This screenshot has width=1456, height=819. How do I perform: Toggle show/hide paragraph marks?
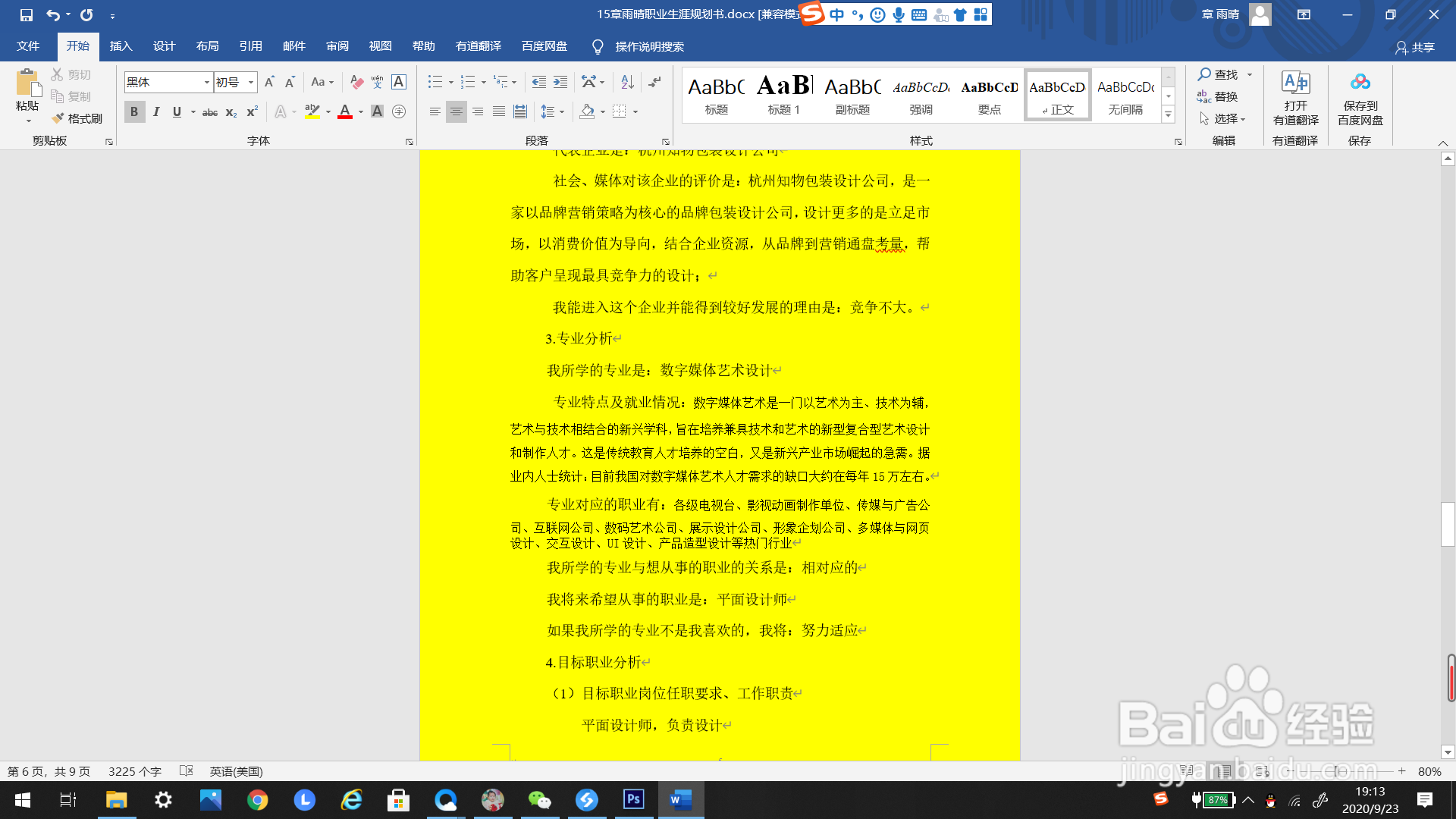655,82
